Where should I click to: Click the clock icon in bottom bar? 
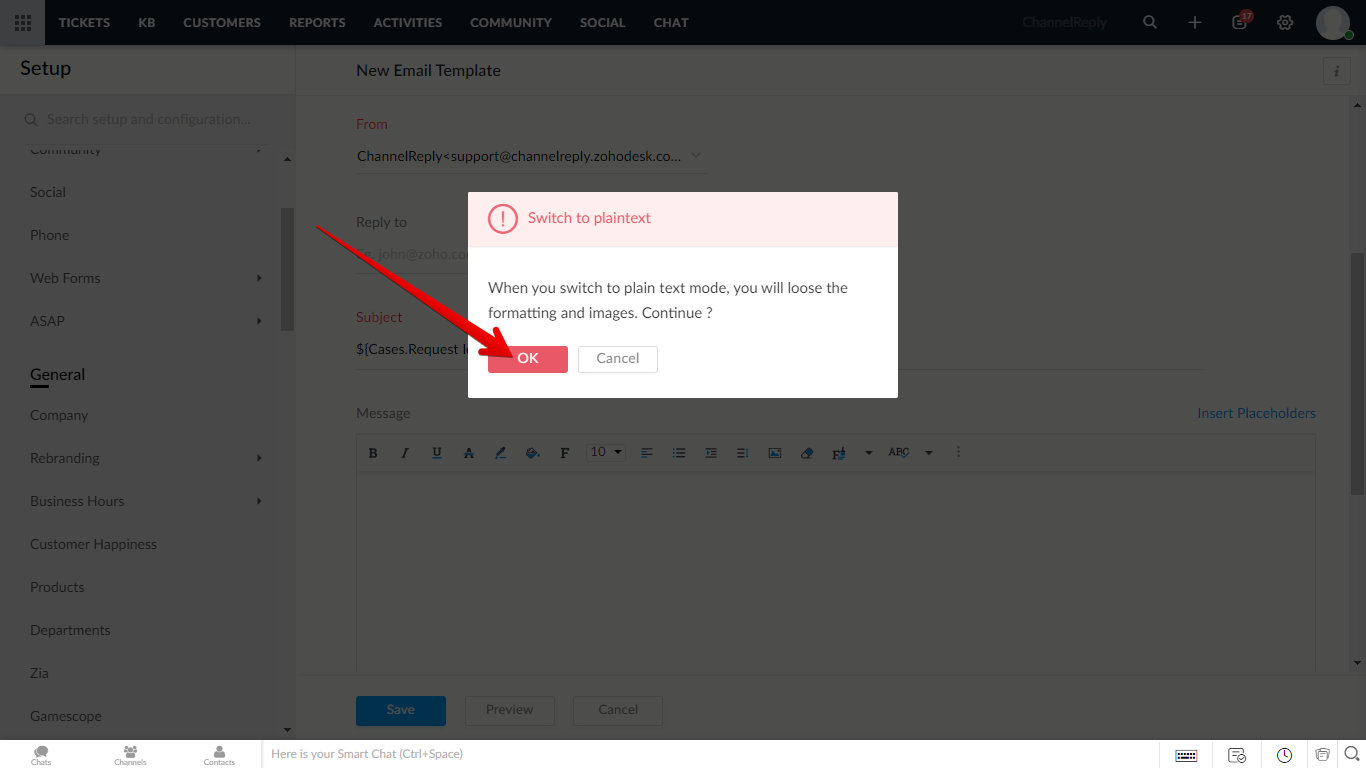click(1285, 755)
